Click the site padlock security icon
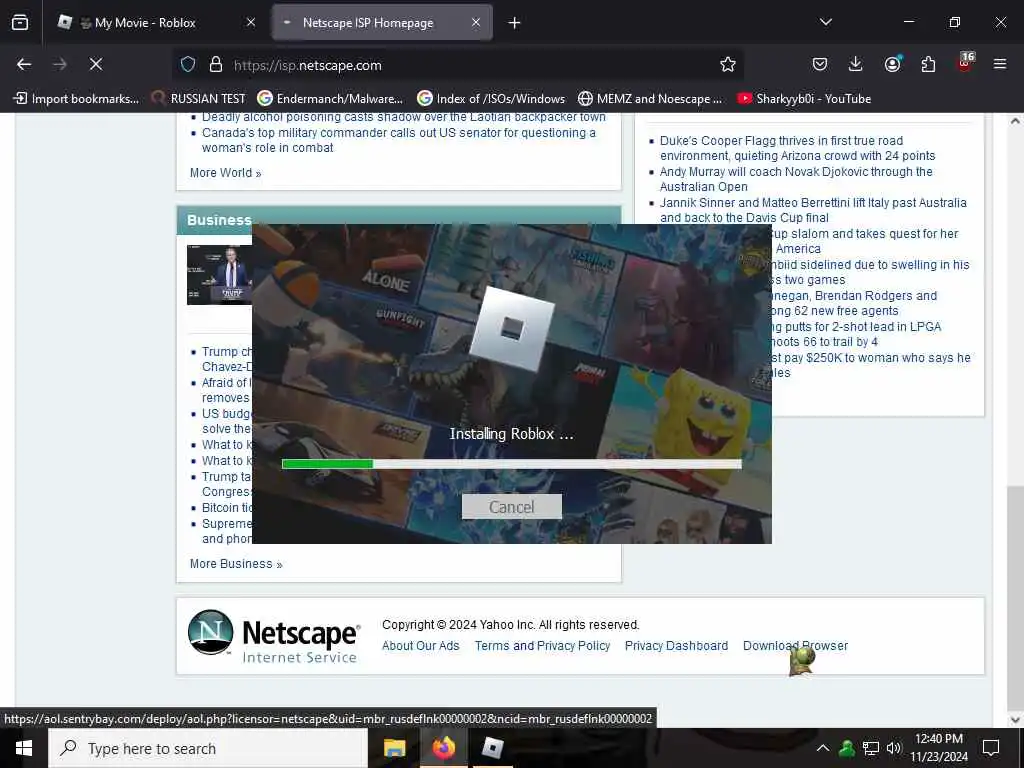Screen dimensions: 1024x768 [216, 64]
